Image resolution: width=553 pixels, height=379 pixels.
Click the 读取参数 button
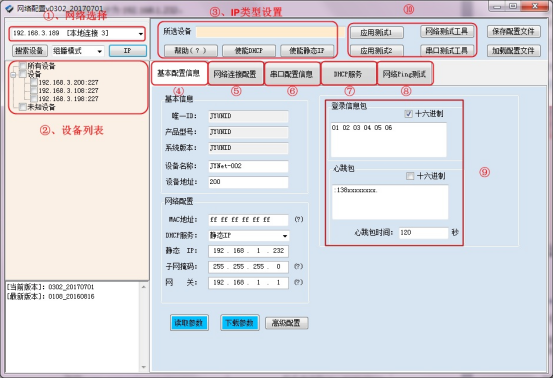click(x=189, y=323)
